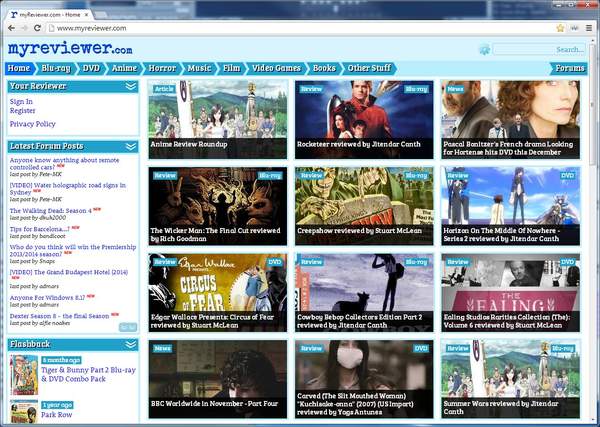Click the search gear icon beside search box
The width and height of the screenshot is (600, 427).
point(485,49)
